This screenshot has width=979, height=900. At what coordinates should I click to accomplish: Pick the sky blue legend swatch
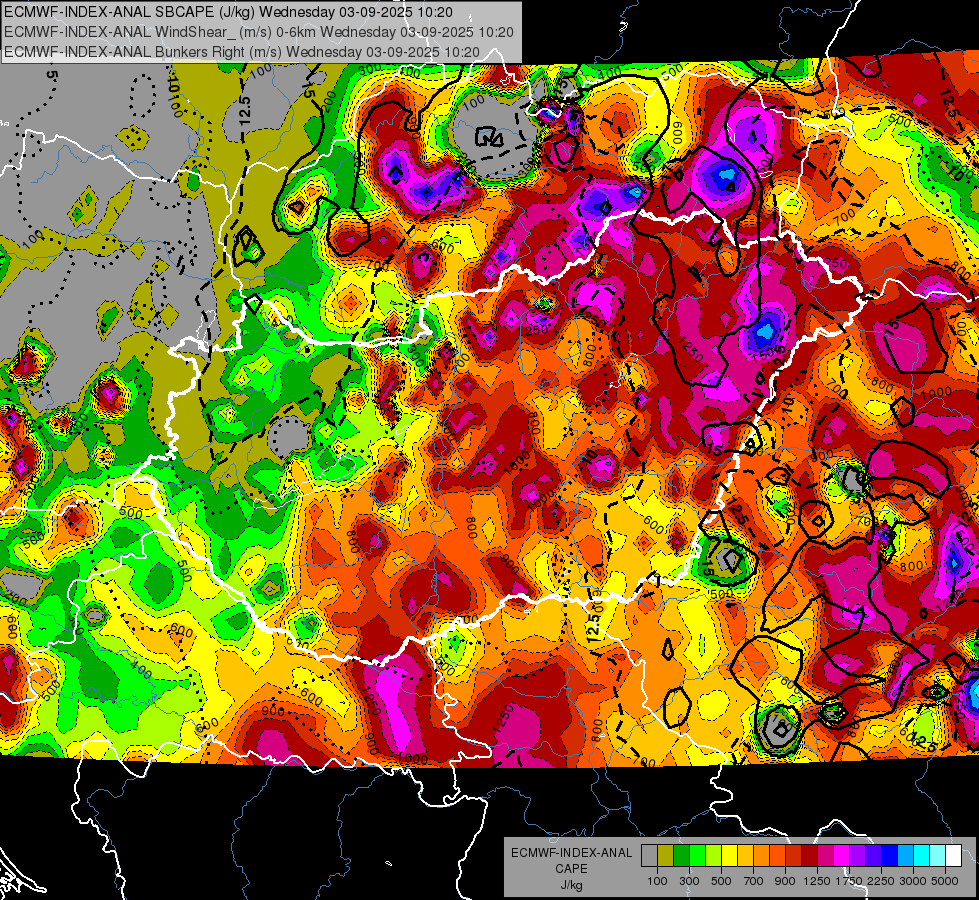click(906, 856)
